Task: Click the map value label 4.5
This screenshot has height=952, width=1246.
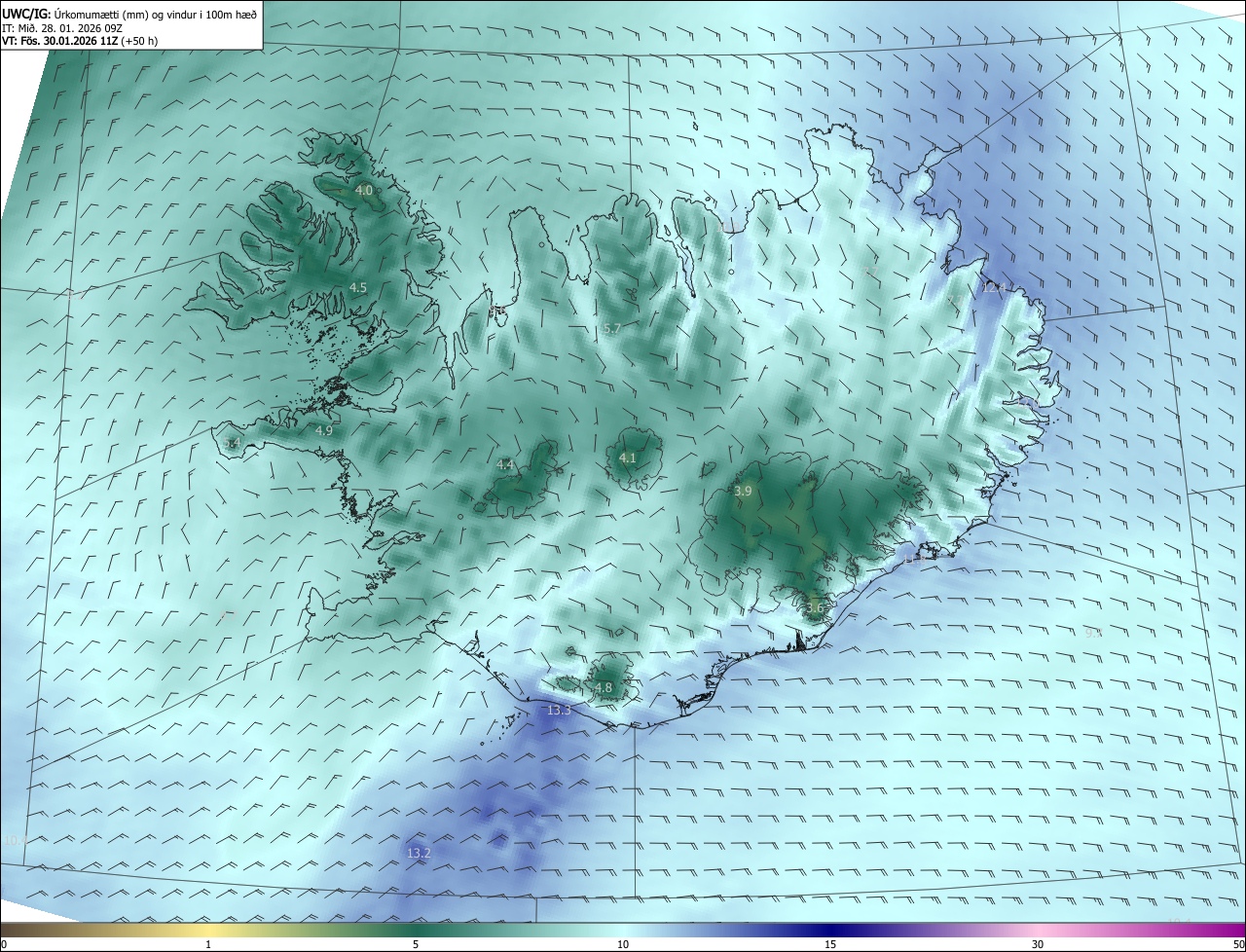Action: [358, 287]
